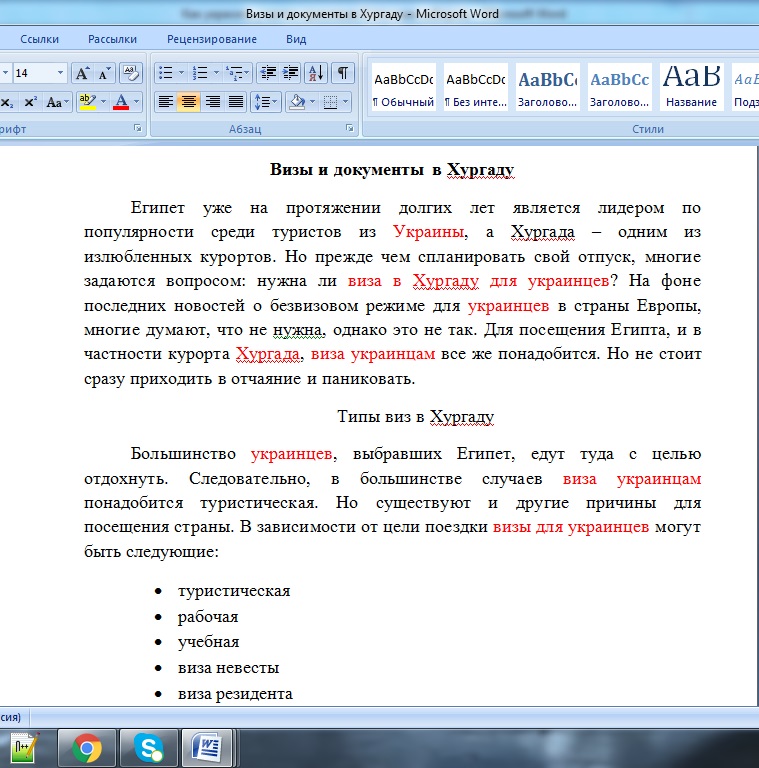Click the red phrase 'визы для украинцев'
Image resolution: width=759 pixels, height=768 pixels.
click(x=571, y=527)
